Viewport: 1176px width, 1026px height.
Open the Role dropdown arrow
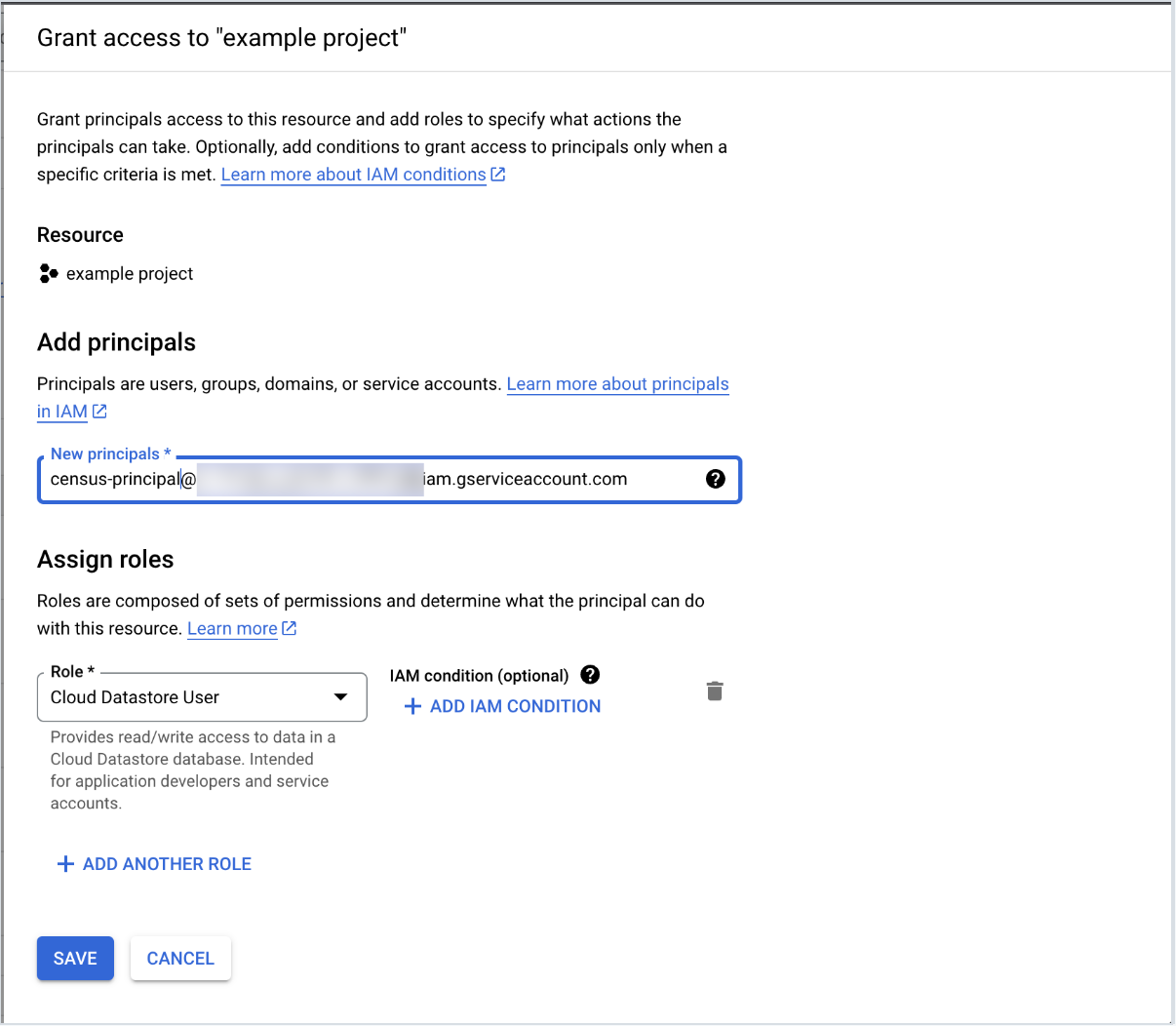[x=340, y=697]
